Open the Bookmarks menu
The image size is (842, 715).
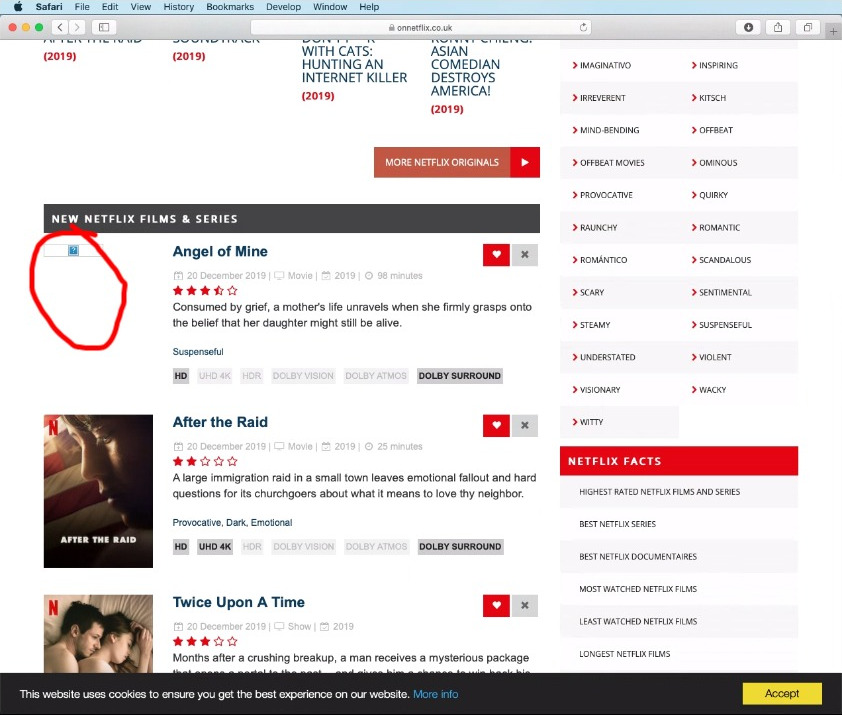(x=230, y=7)
